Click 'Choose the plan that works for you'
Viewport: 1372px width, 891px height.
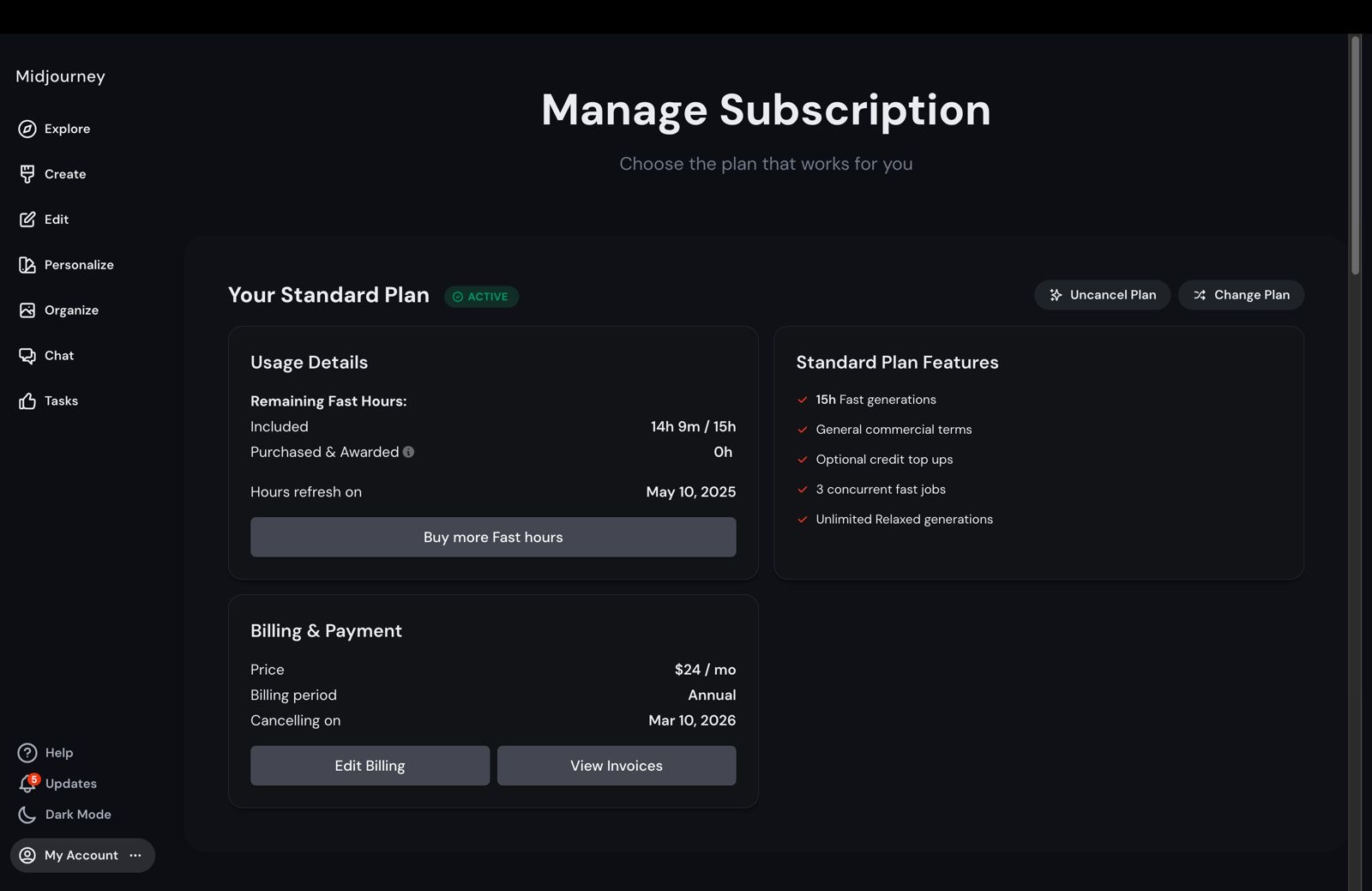pyautogui.click(x=766, y=164)
